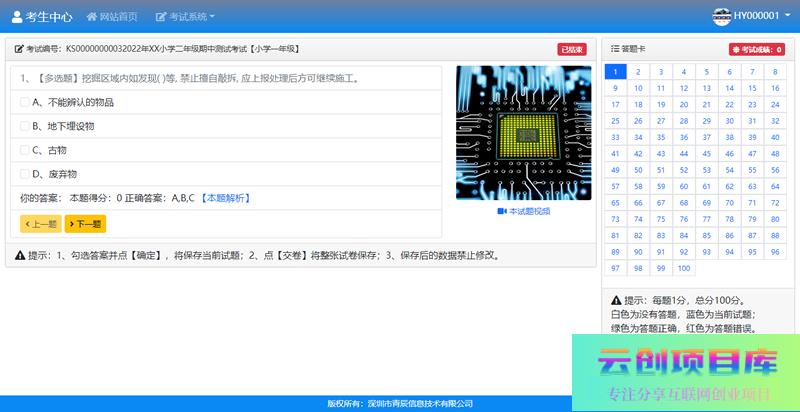
Task: Jump to question 67
Action: pyautogui.click(x=661, y=203)
